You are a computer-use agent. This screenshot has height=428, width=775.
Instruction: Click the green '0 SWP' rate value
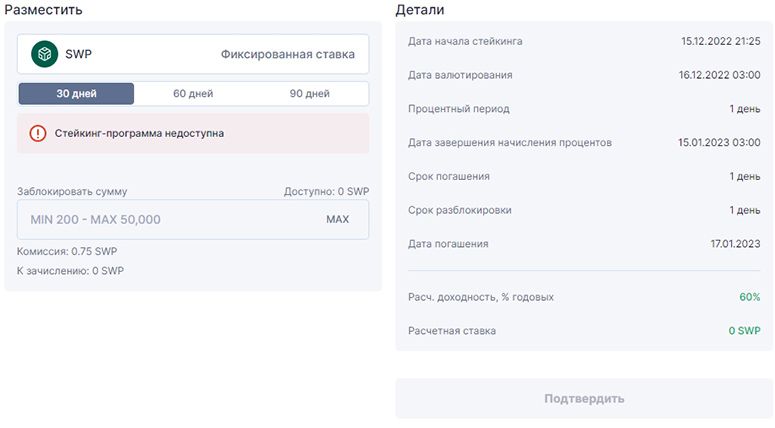coord(744,331)
